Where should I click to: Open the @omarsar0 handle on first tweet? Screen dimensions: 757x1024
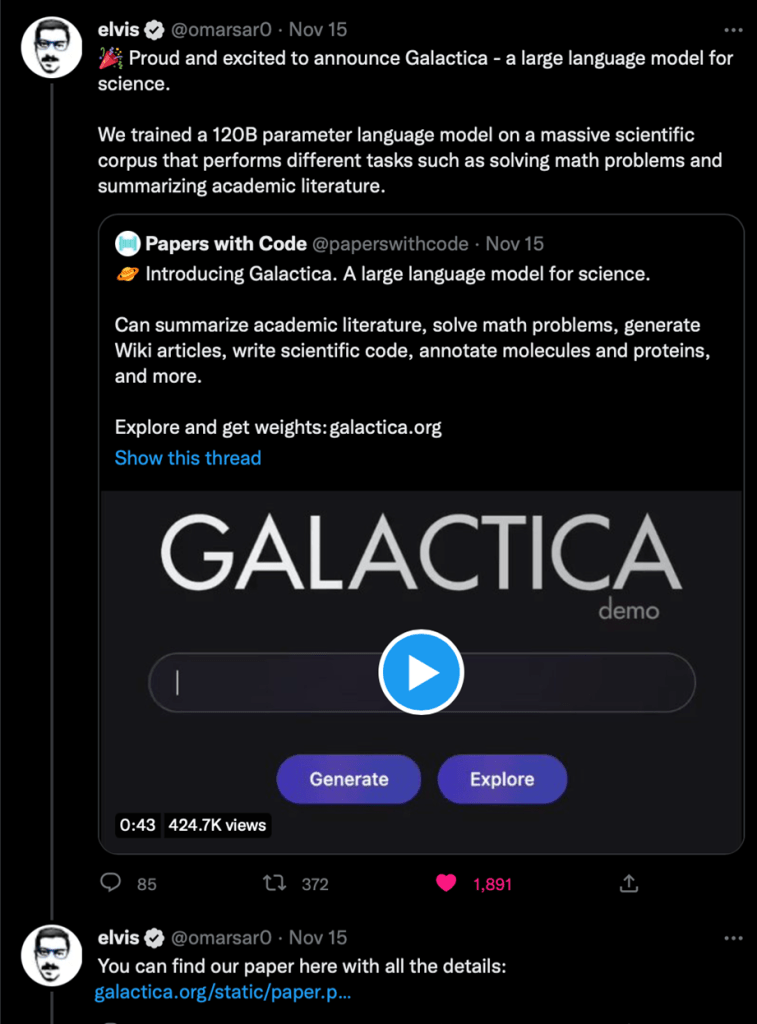click(x=221, y=30)
